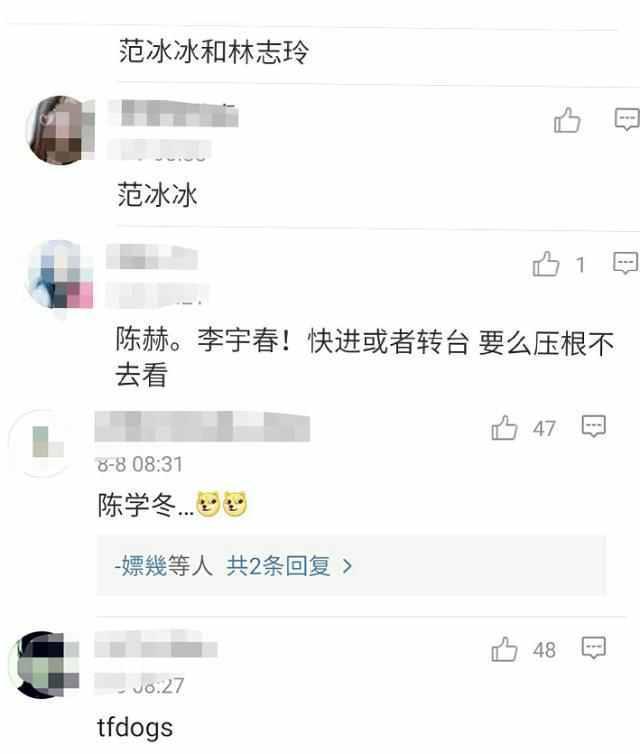Reply to the tfdogs comment

[594, 647]
